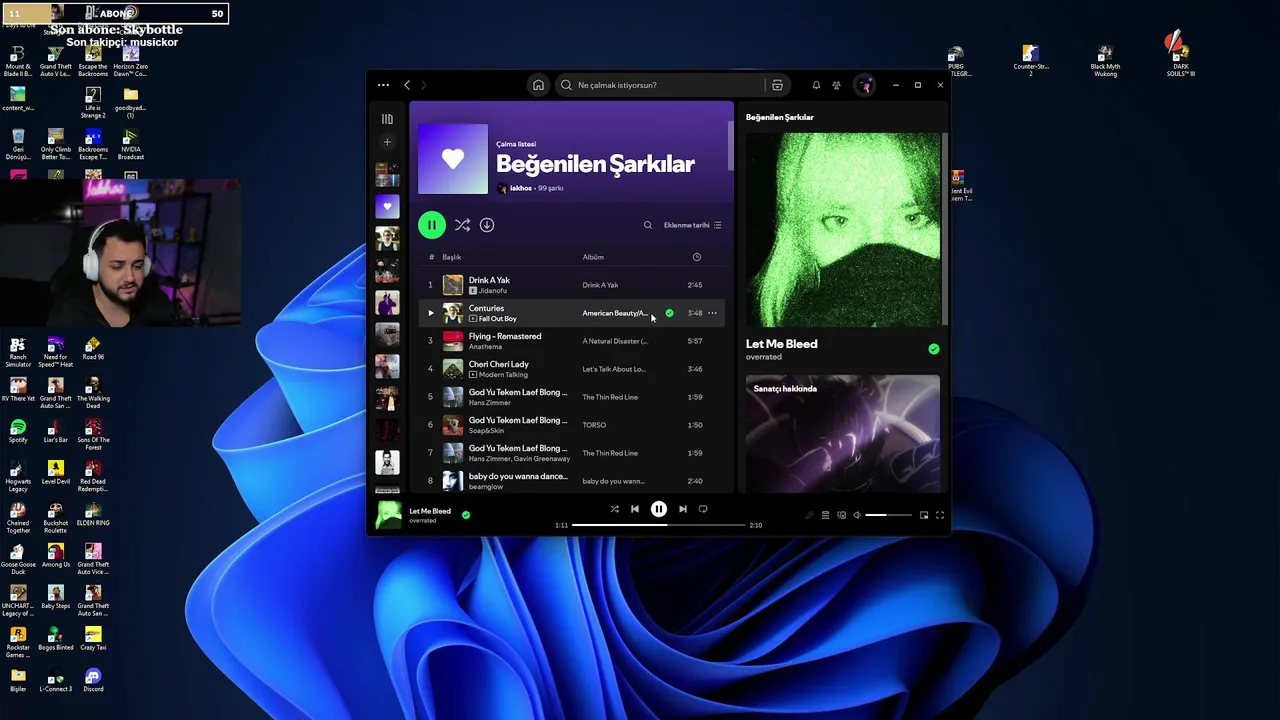Open the Spotify Home button
Viewport: 1280px width, 720px height.
click(538, 85)
